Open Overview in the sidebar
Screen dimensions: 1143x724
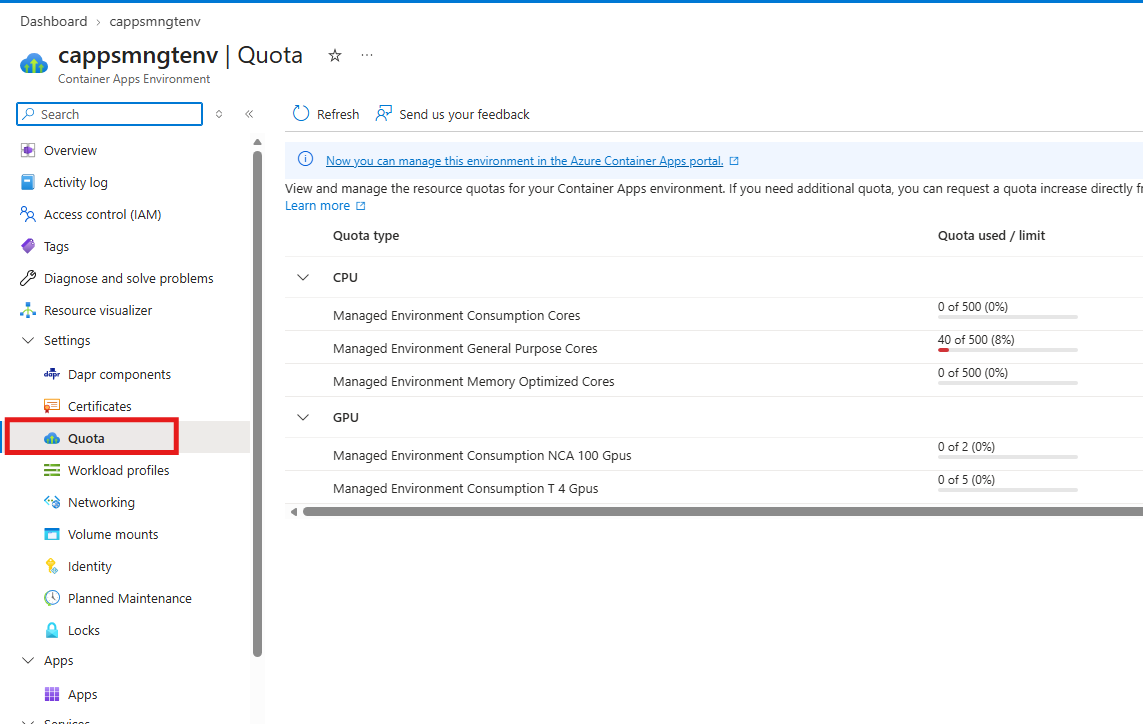point(70,150)
